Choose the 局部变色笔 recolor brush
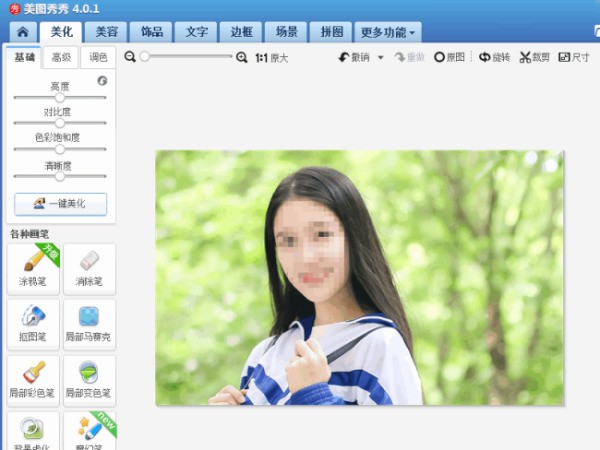 click(89, 380)
